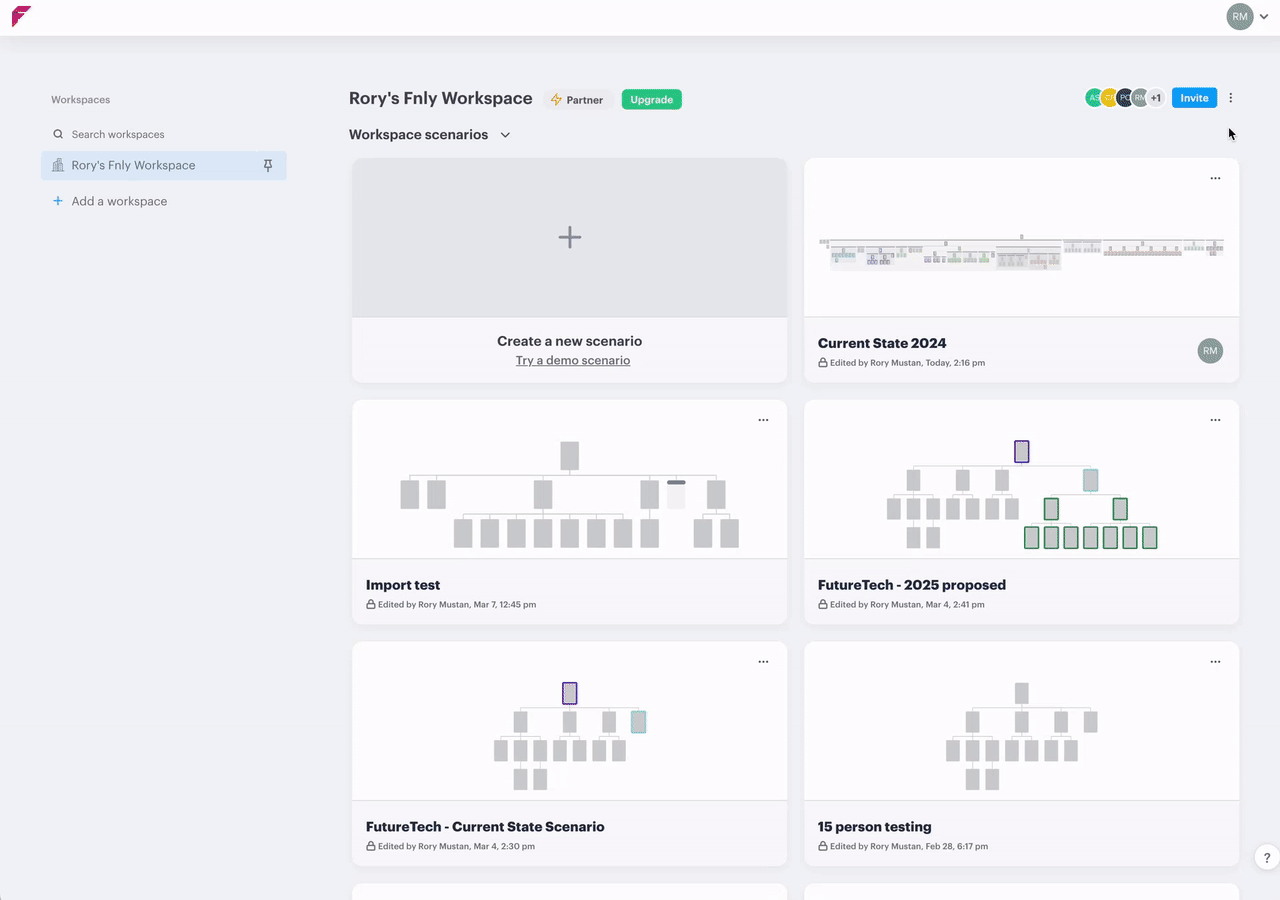This screenshot has width=1280, height=900.
Task: Open the RM user account dropdown
Action: pos(1248,17)
